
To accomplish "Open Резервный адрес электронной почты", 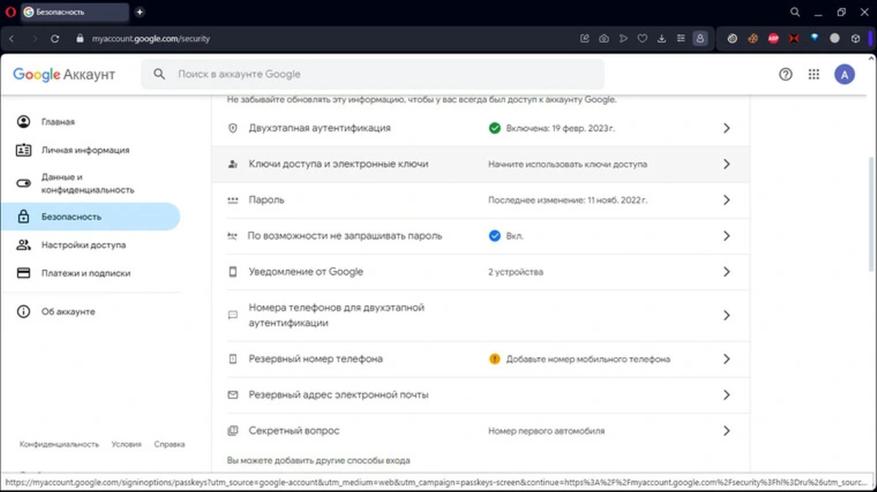I will point(480,395).
